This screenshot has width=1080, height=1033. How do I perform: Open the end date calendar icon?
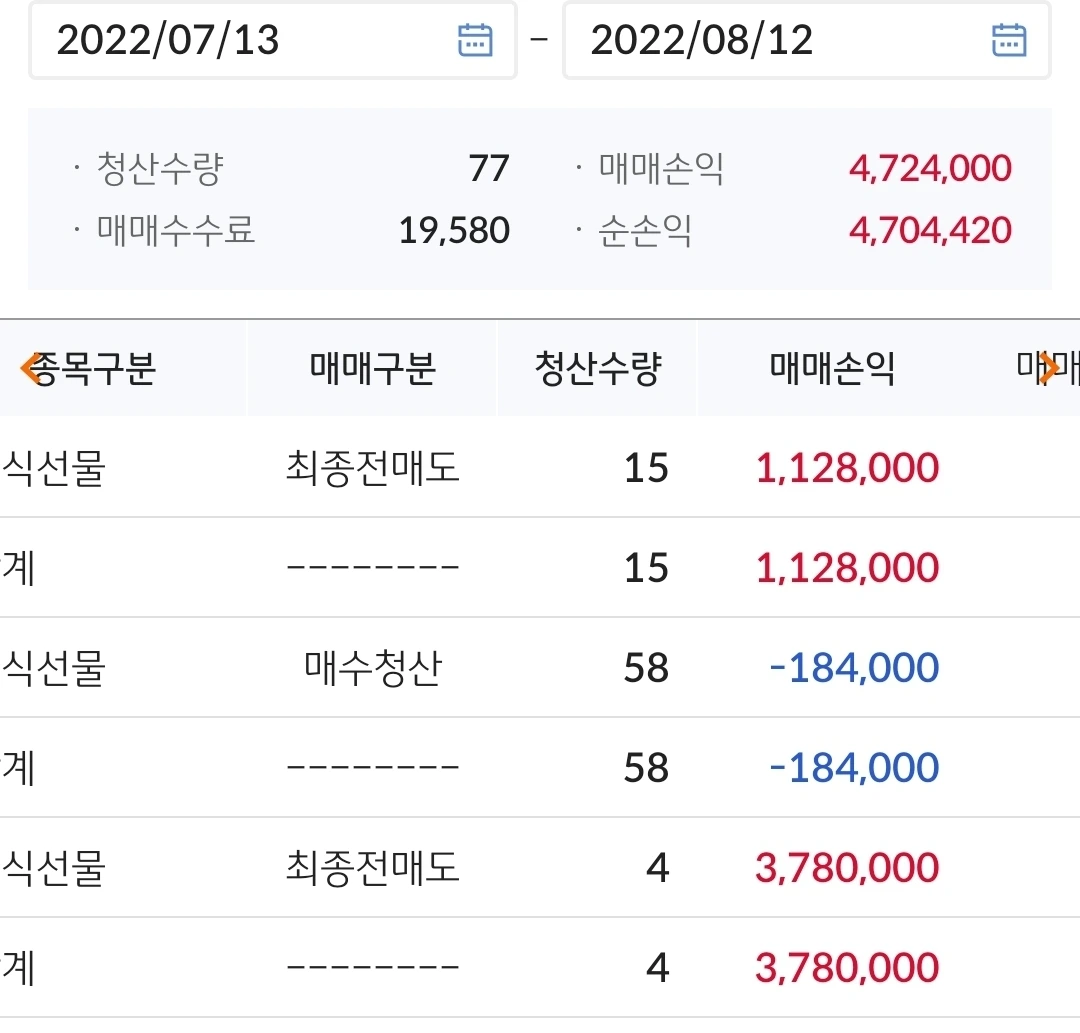pos(1009,39)
